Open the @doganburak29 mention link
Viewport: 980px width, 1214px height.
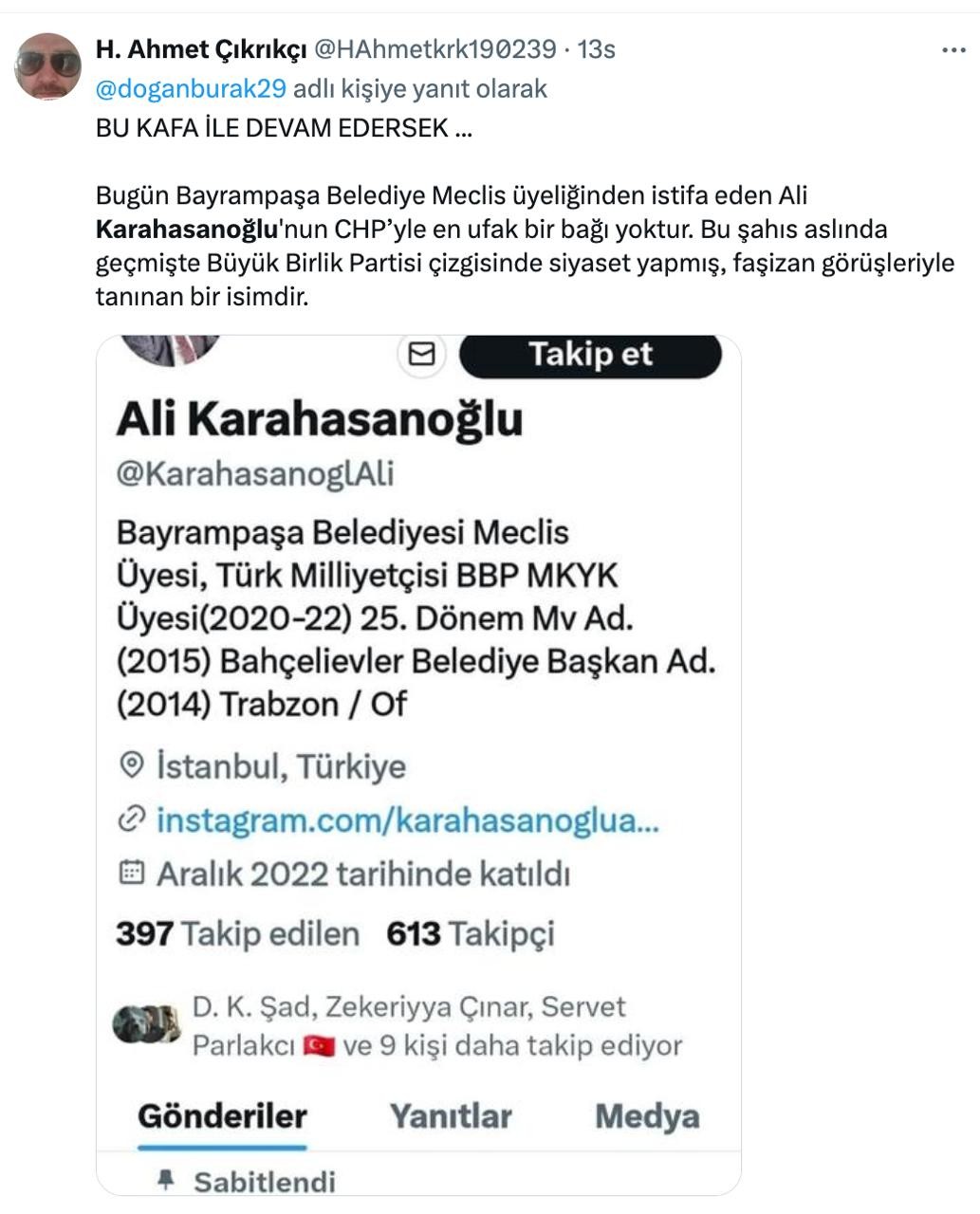pyautogui.click(x=191, y=88)
